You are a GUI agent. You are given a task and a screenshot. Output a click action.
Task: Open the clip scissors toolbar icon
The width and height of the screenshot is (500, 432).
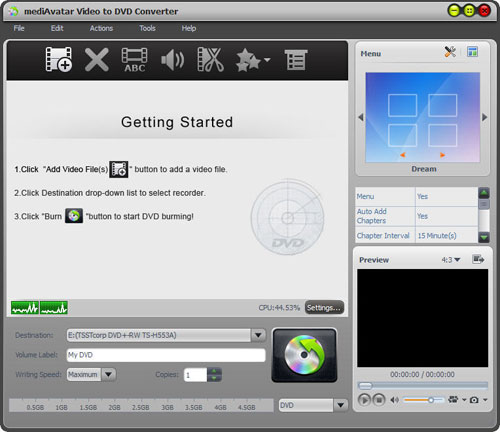tap(210, 60)
